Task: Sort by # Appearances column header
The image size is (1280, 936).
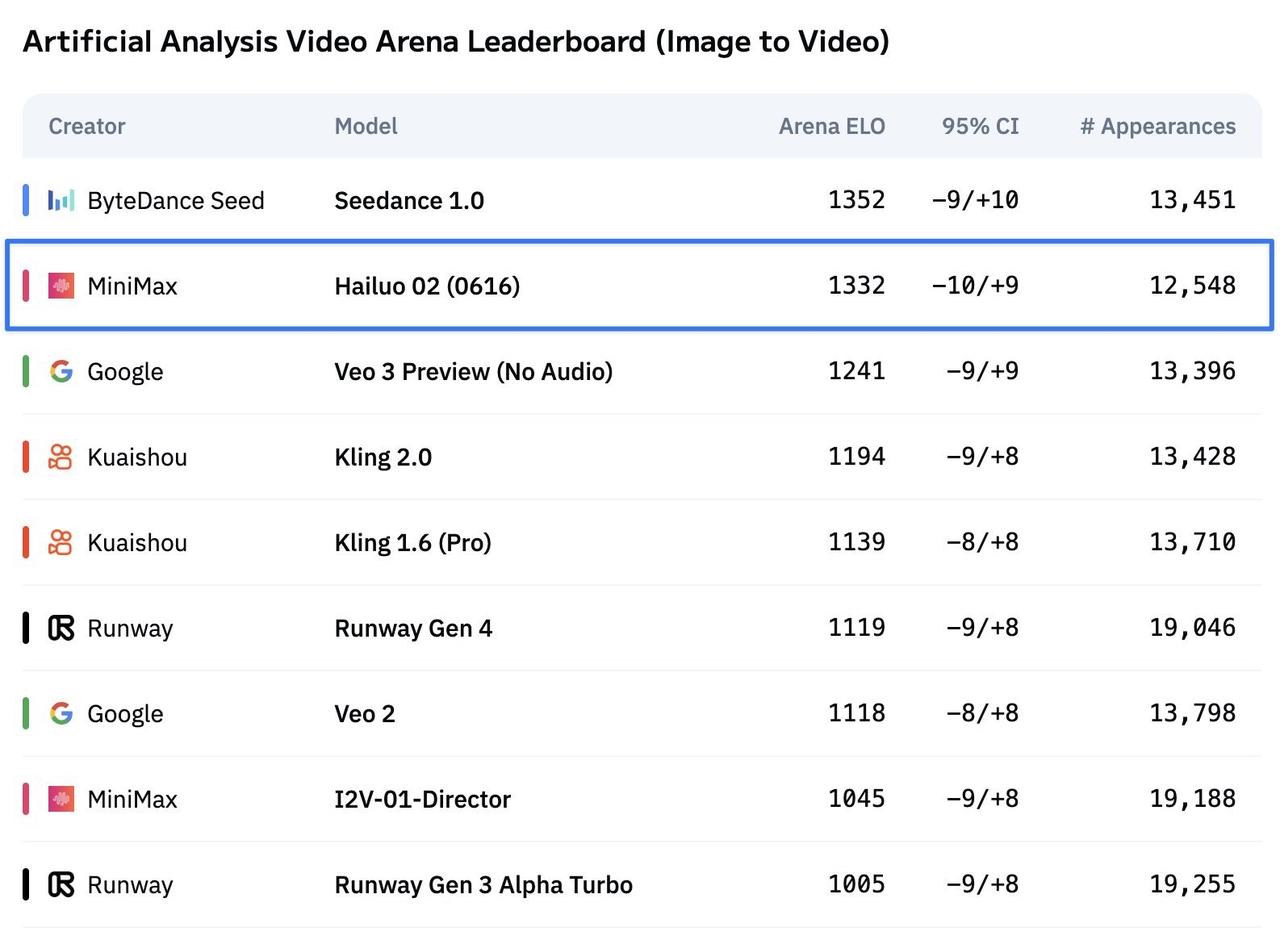Action: [1158, 126]
